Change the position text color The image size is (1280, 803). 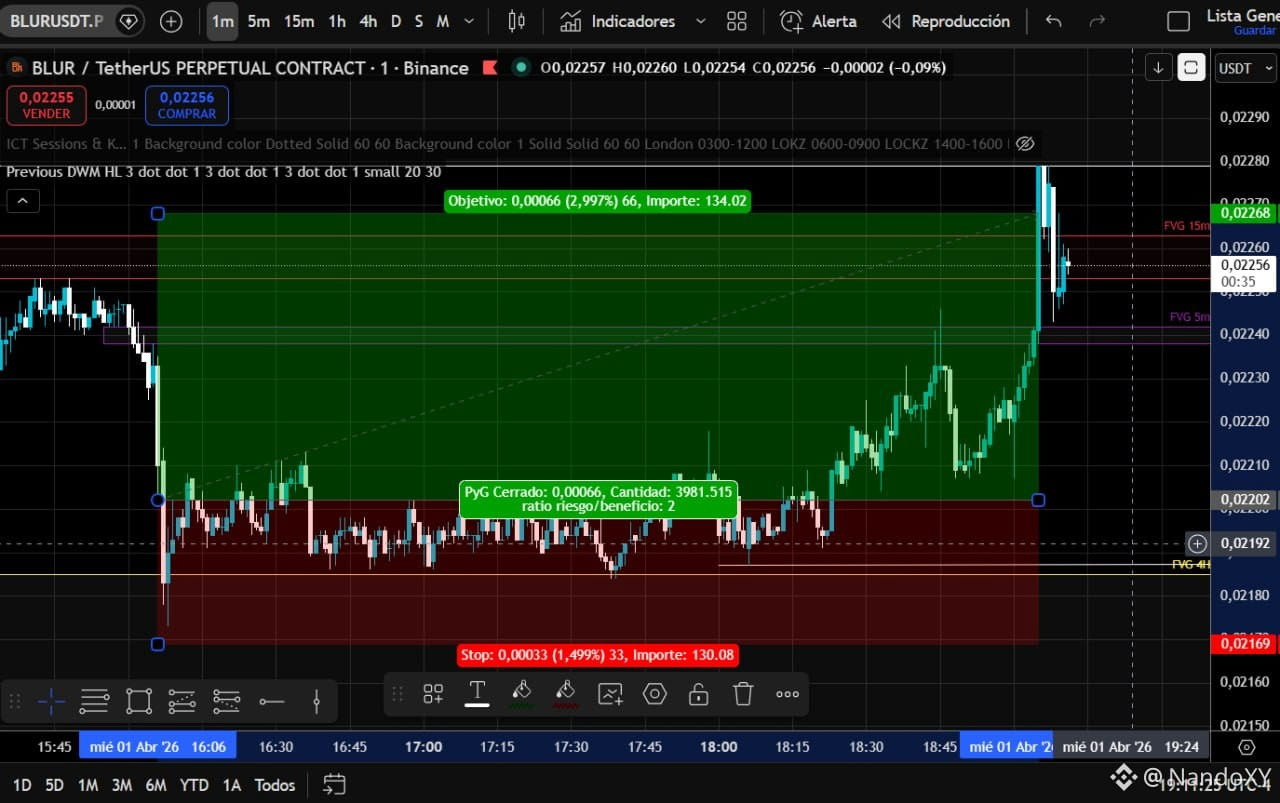pyautogui.click(x=477, y=694)
